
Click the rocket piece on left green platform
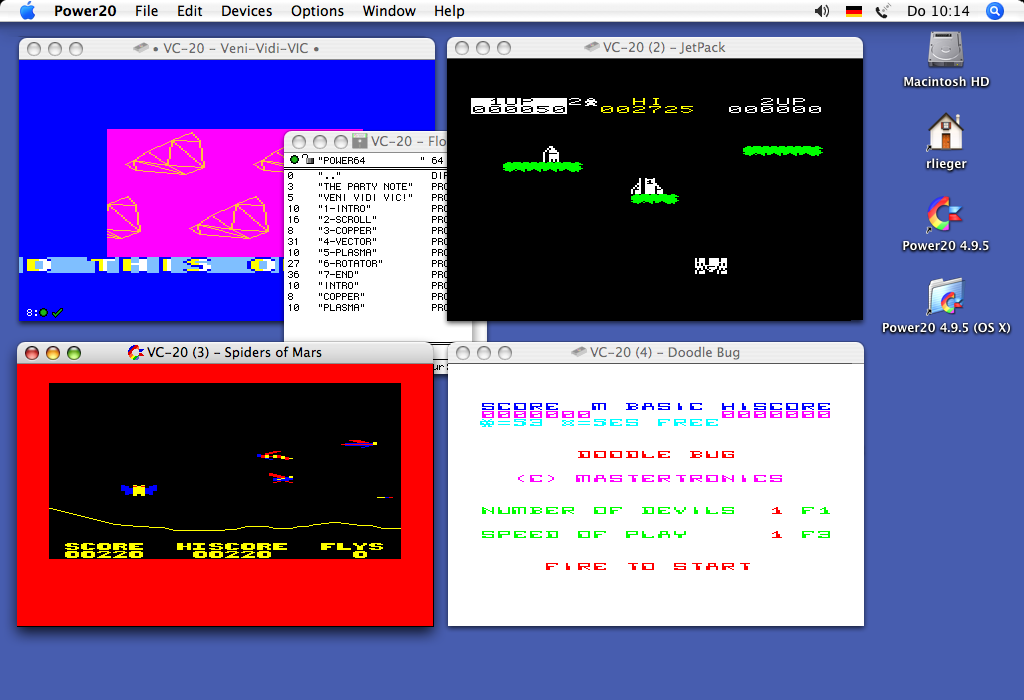click(551, 155)
